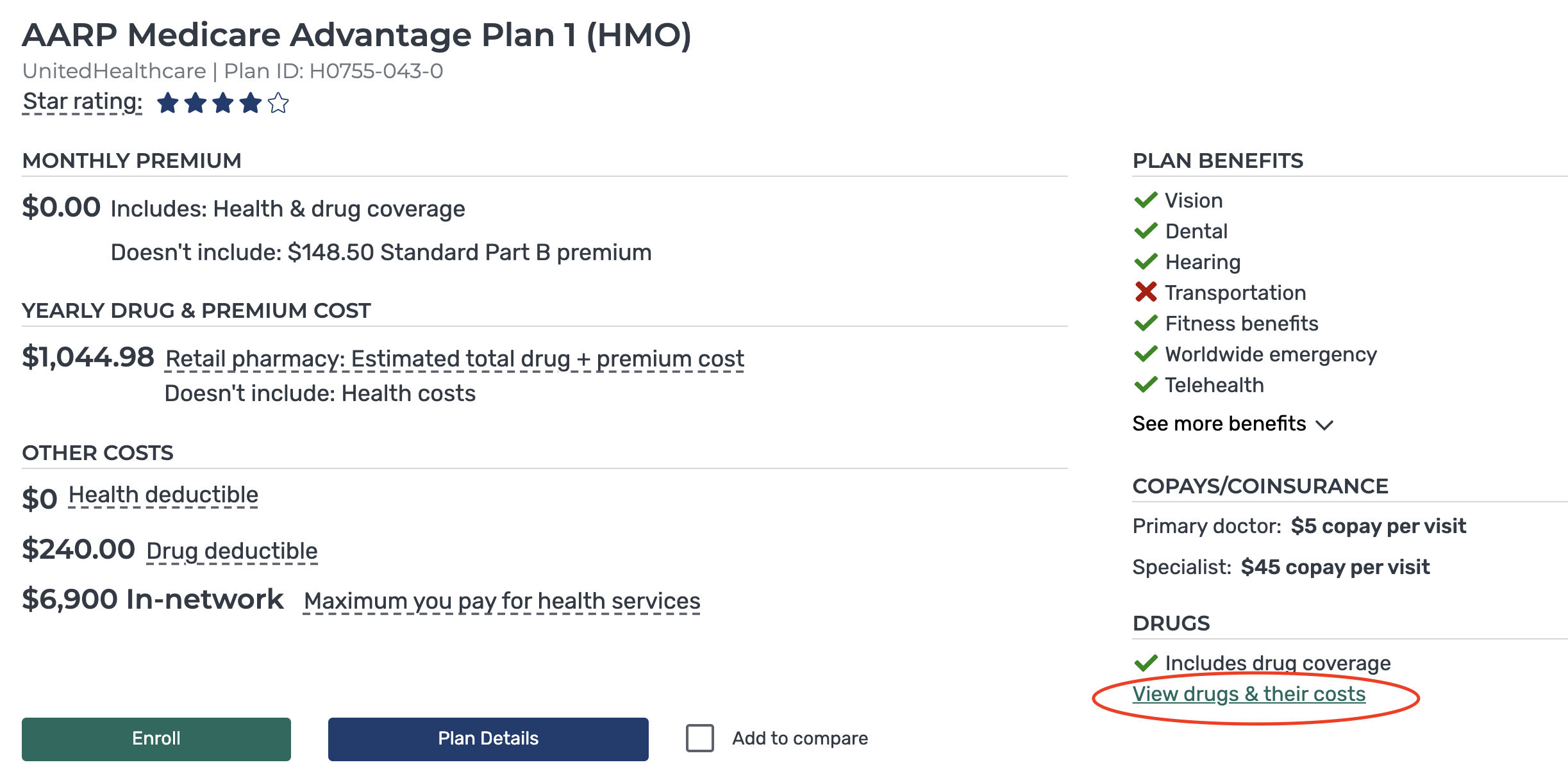The height and width of the screenshot is (783, 1568).
Task: Open View drugs & their costs link
Action: [1249, 694]
